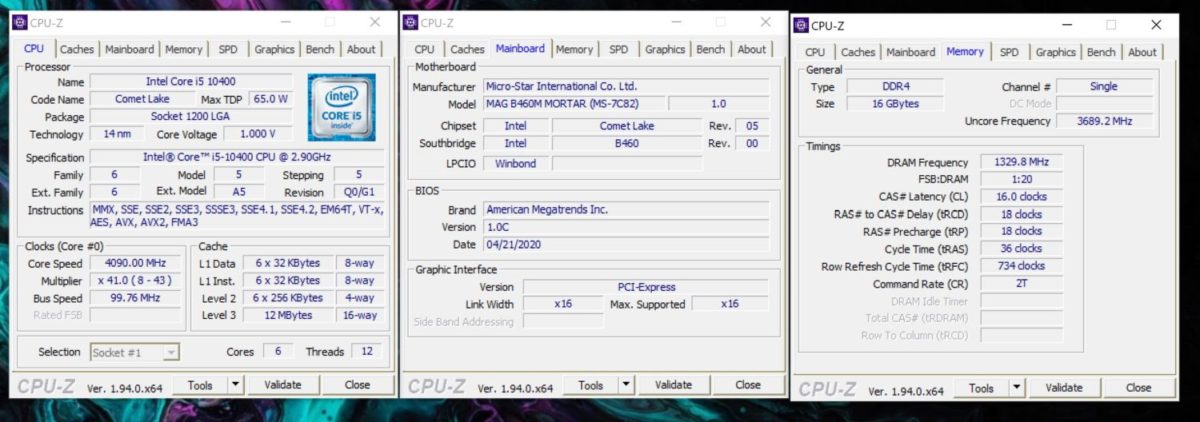The image size is (1200, 422).
Task: Select CPU tab in right CPU-Z window
Action: pos(816,52)
